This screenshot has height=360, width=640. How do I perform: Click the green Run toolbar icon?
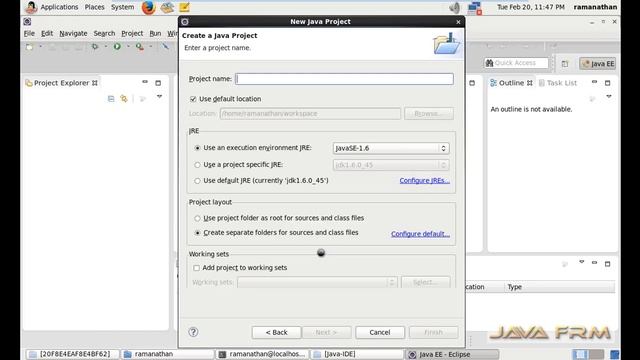117,47
